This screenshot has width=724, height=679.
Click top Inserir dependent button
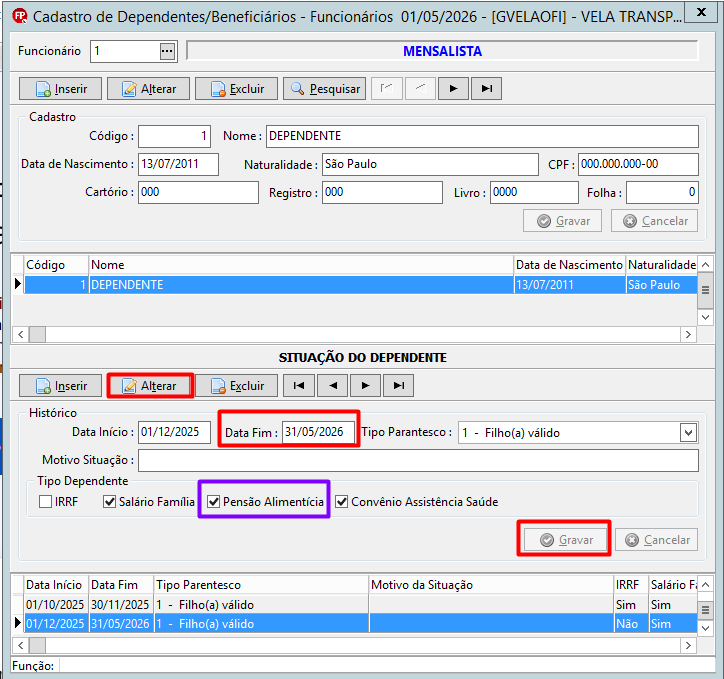click(x=60, y=89)
